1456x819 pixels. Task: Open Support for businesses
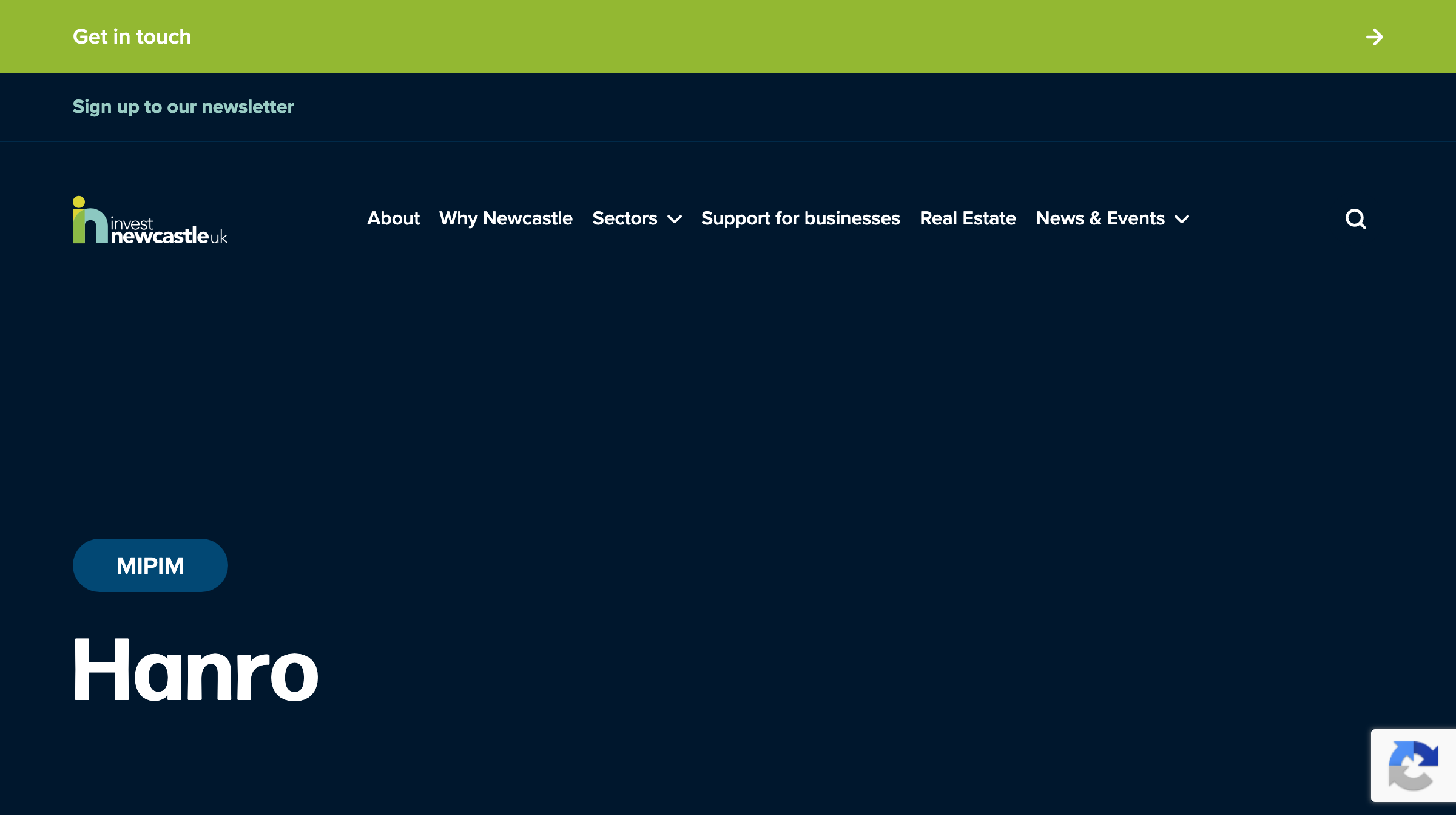[801, 218]
